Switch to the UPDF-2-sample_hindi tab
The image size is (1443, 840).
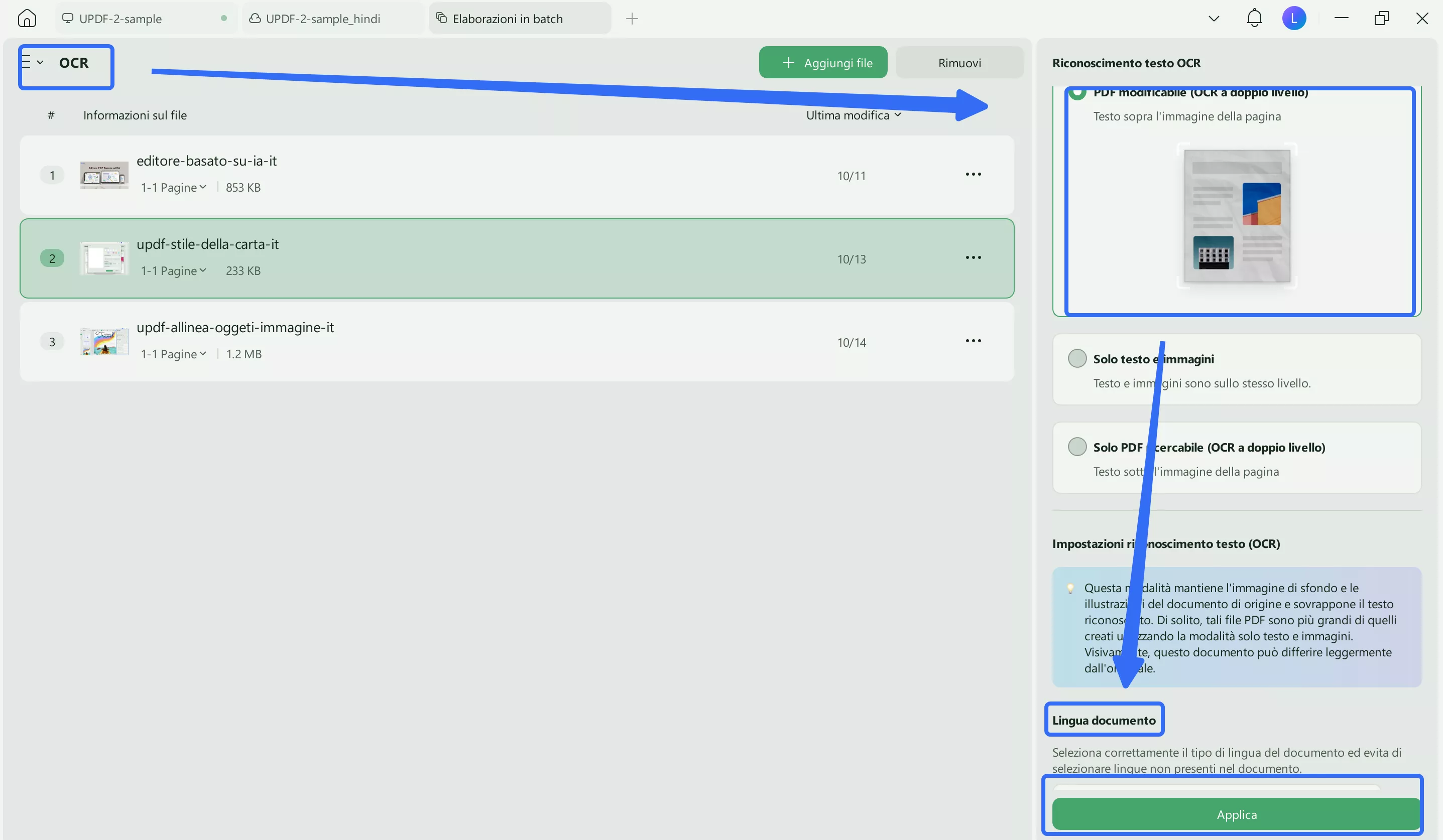point(323,19)
